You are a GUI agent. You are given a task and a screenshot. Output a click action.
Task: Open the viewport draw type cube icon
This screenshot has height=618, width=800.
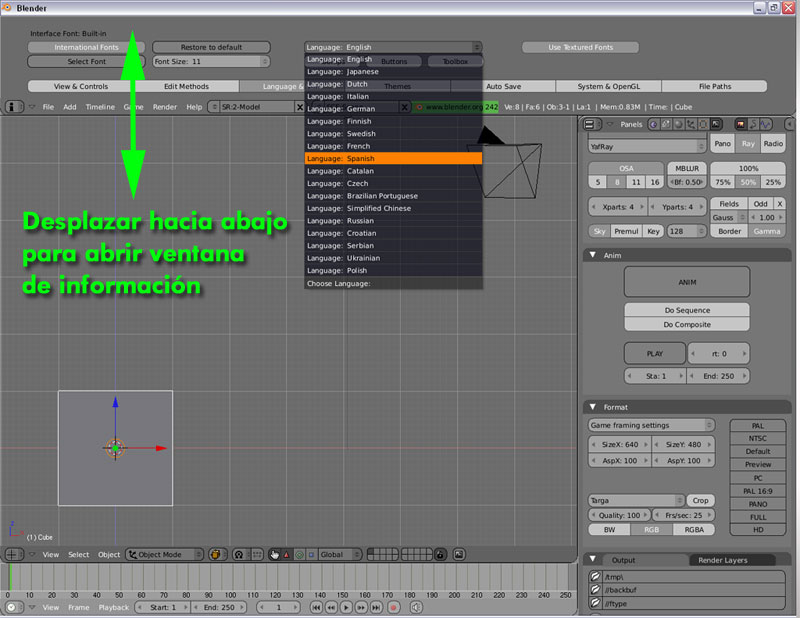216,554
